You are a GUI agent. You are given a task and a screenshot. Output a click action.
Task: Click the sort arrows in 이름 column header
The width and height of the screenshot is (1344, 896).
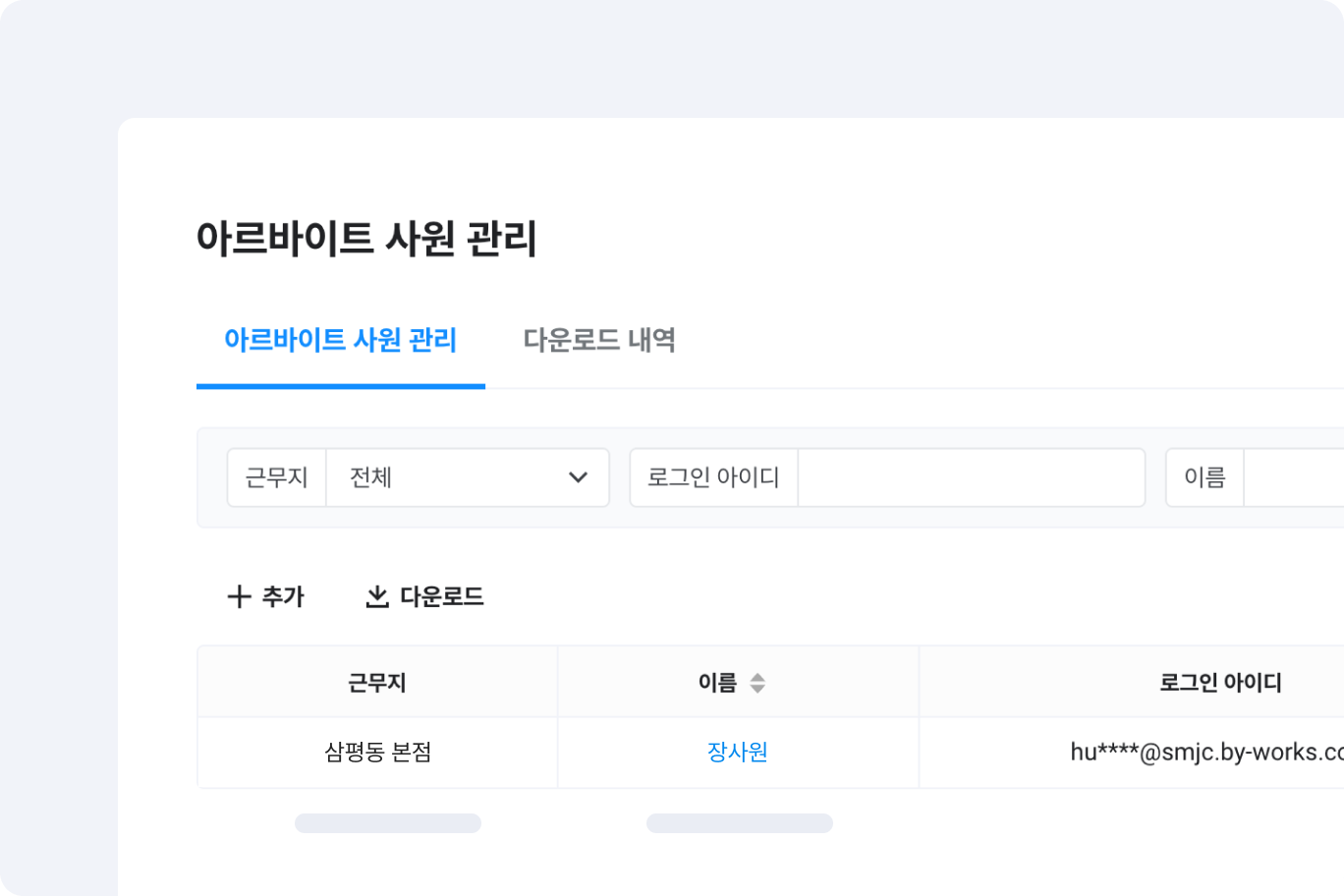(757, 683)
